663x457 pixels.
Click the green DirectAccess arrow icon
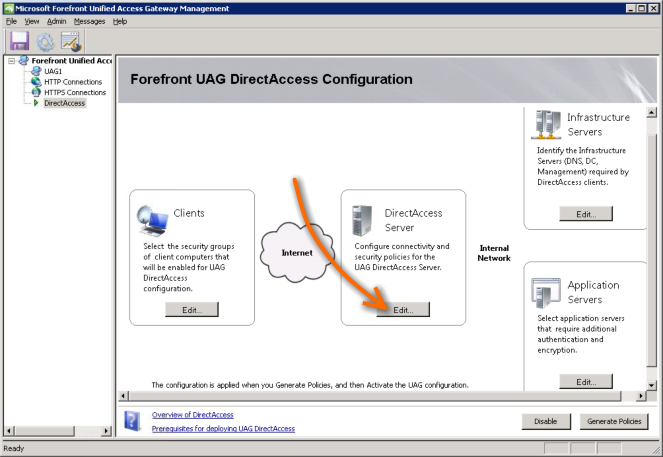tap(36, 103)
